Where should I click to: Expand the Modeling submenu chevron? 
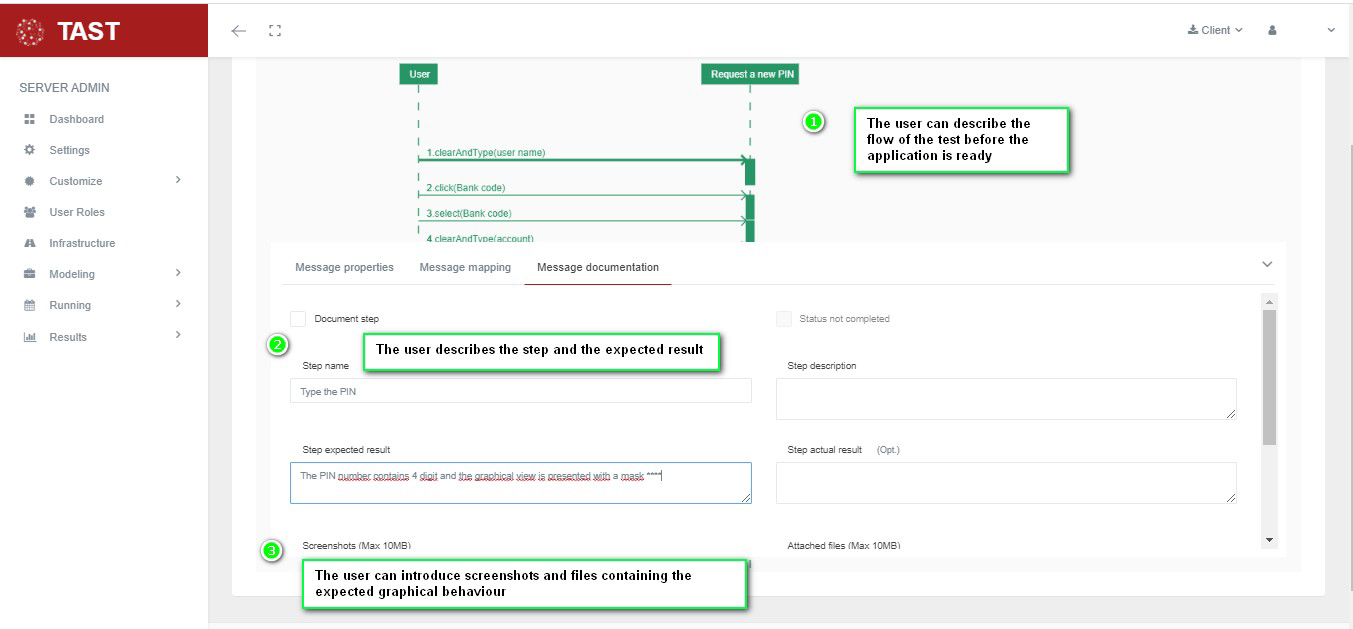coord(178,273)
